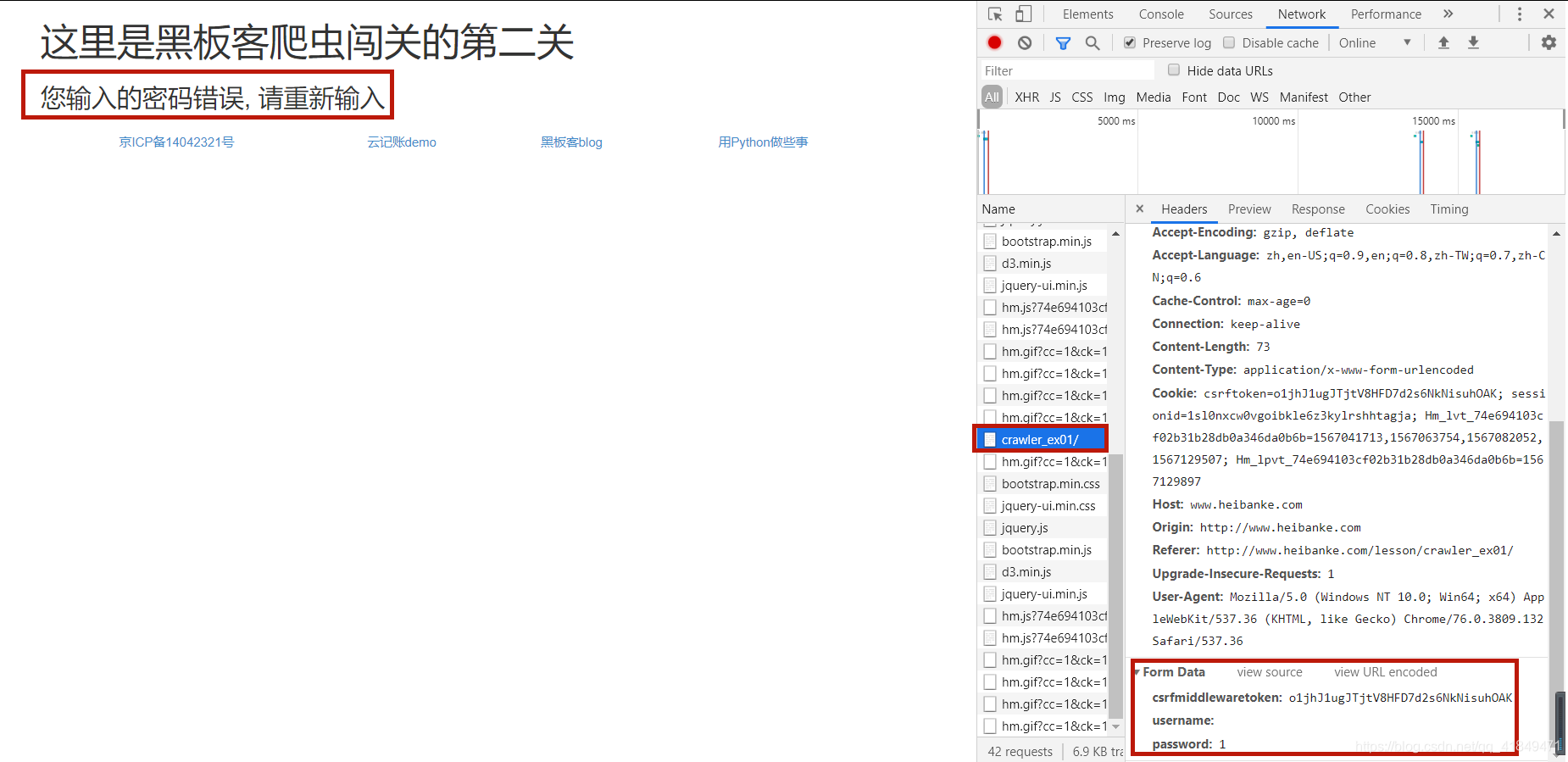Switch to the Elements tab
The image size is (1568, 762).
pos(1087,14)
